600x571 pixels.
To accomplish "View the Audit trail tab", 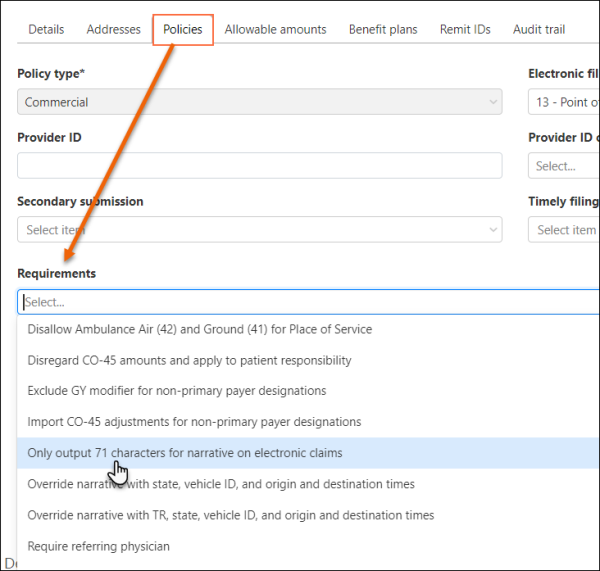I will coord(539,29).
